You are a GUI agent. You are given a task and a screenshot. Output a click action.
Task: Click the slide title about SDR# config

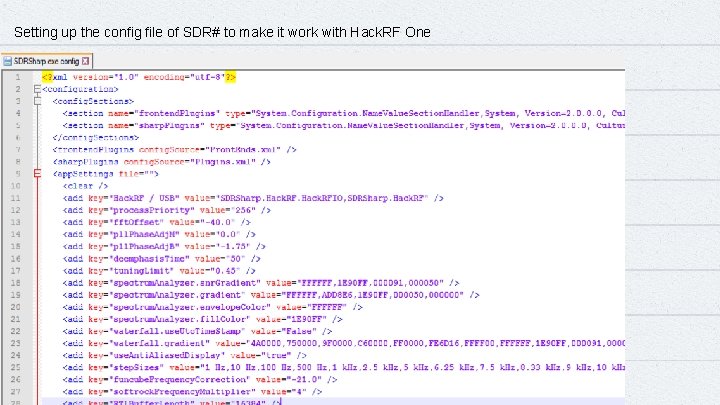pos(222,32)
